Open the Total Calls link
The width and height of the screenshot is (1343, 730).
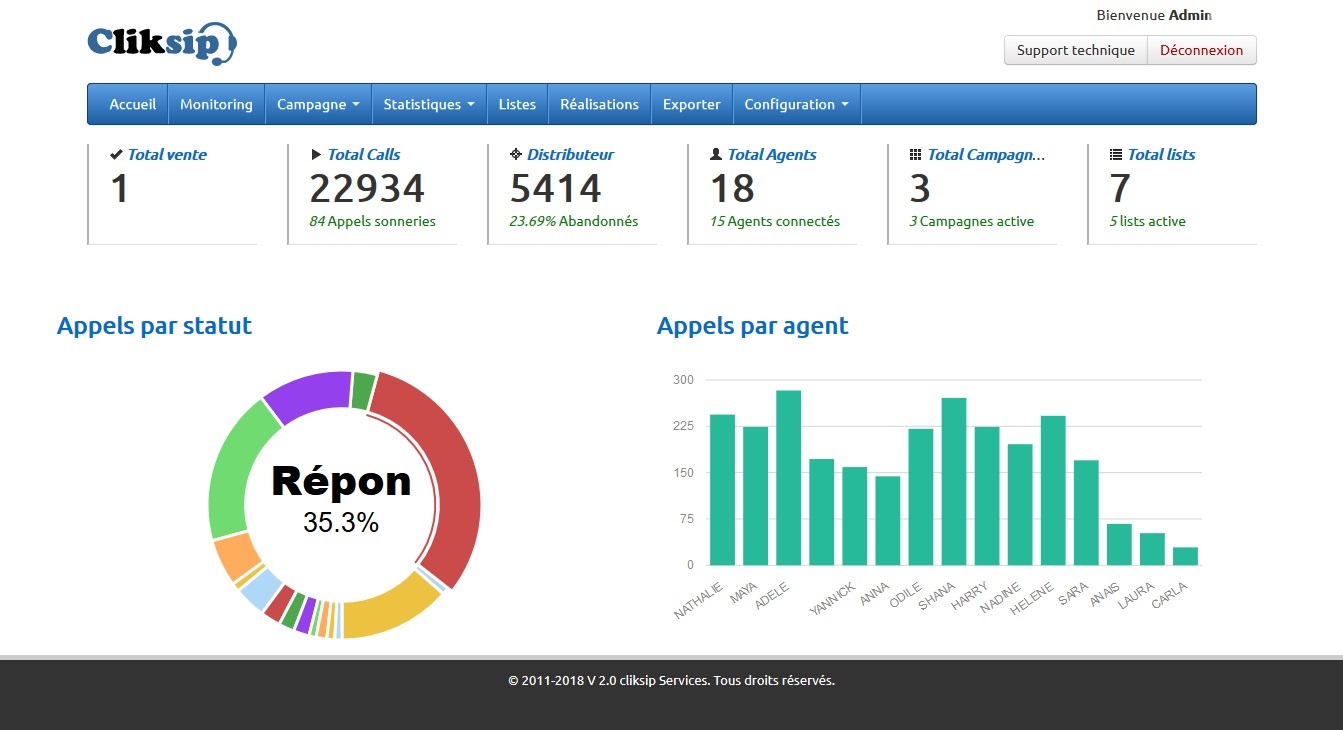tap(364, 155)
